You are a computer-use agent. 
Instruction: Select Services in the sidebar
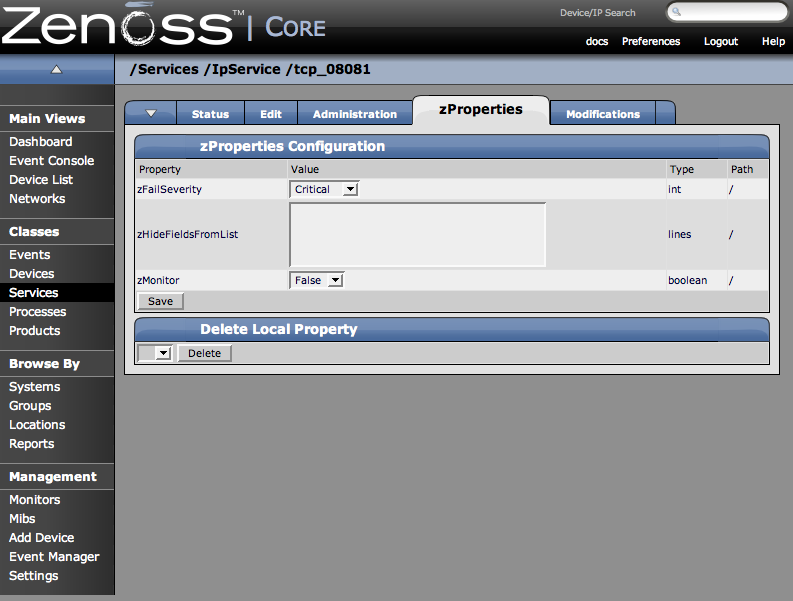pos(33,292)
